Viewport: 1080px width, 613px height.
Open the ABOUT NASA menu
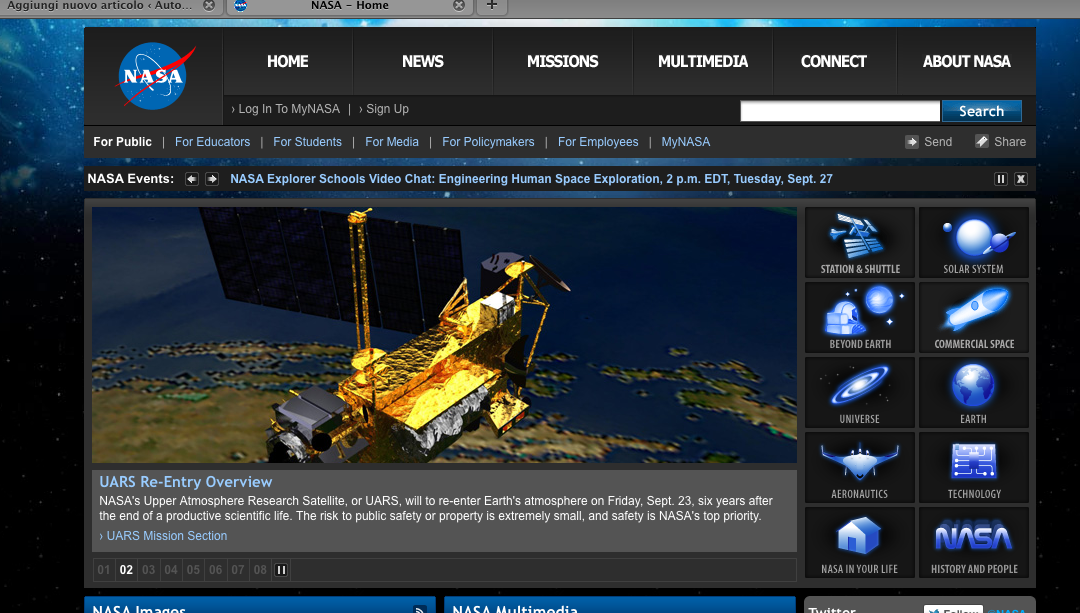tap(966, 61)
